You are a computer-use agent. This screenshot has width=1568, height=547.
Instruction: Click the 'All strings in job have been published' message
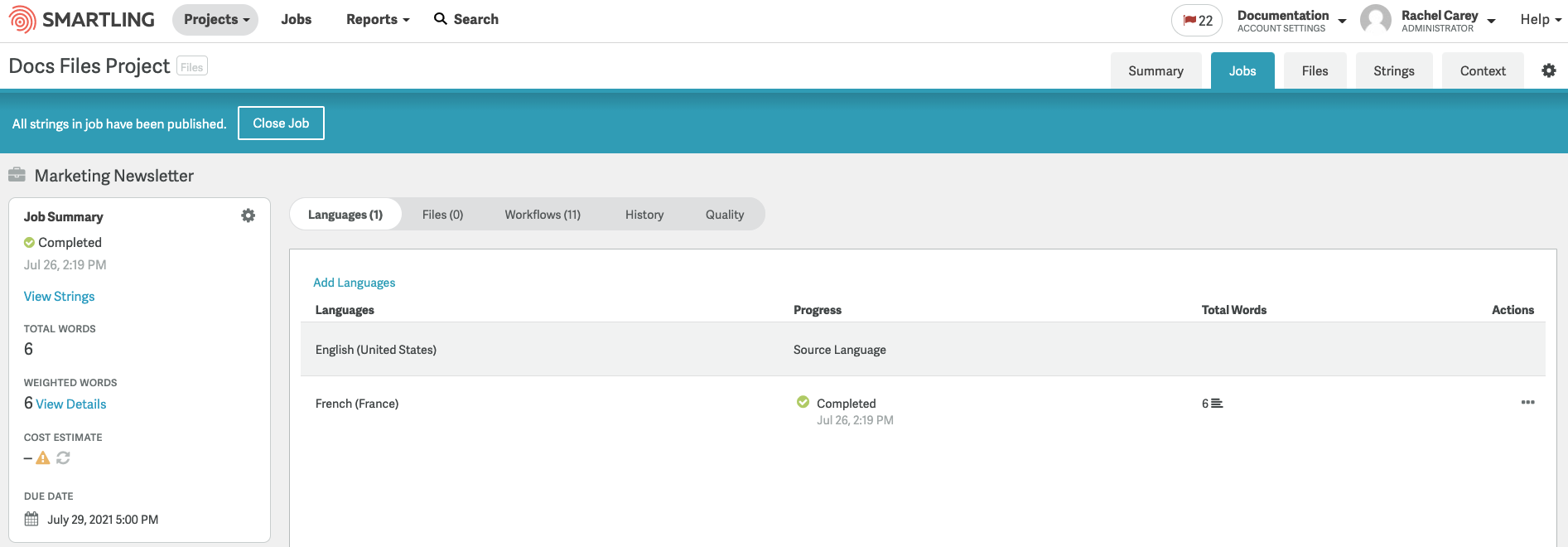click(119, 123)
